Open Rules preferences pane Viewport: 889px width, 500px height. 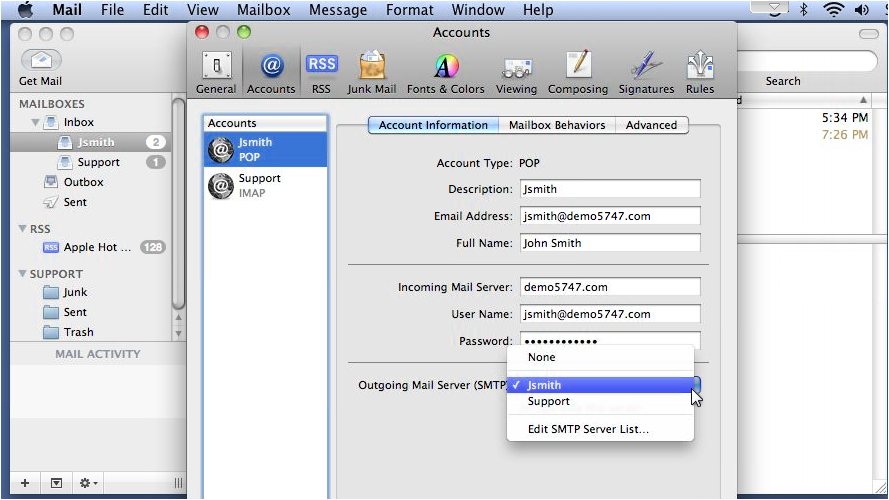pos(700,73)
